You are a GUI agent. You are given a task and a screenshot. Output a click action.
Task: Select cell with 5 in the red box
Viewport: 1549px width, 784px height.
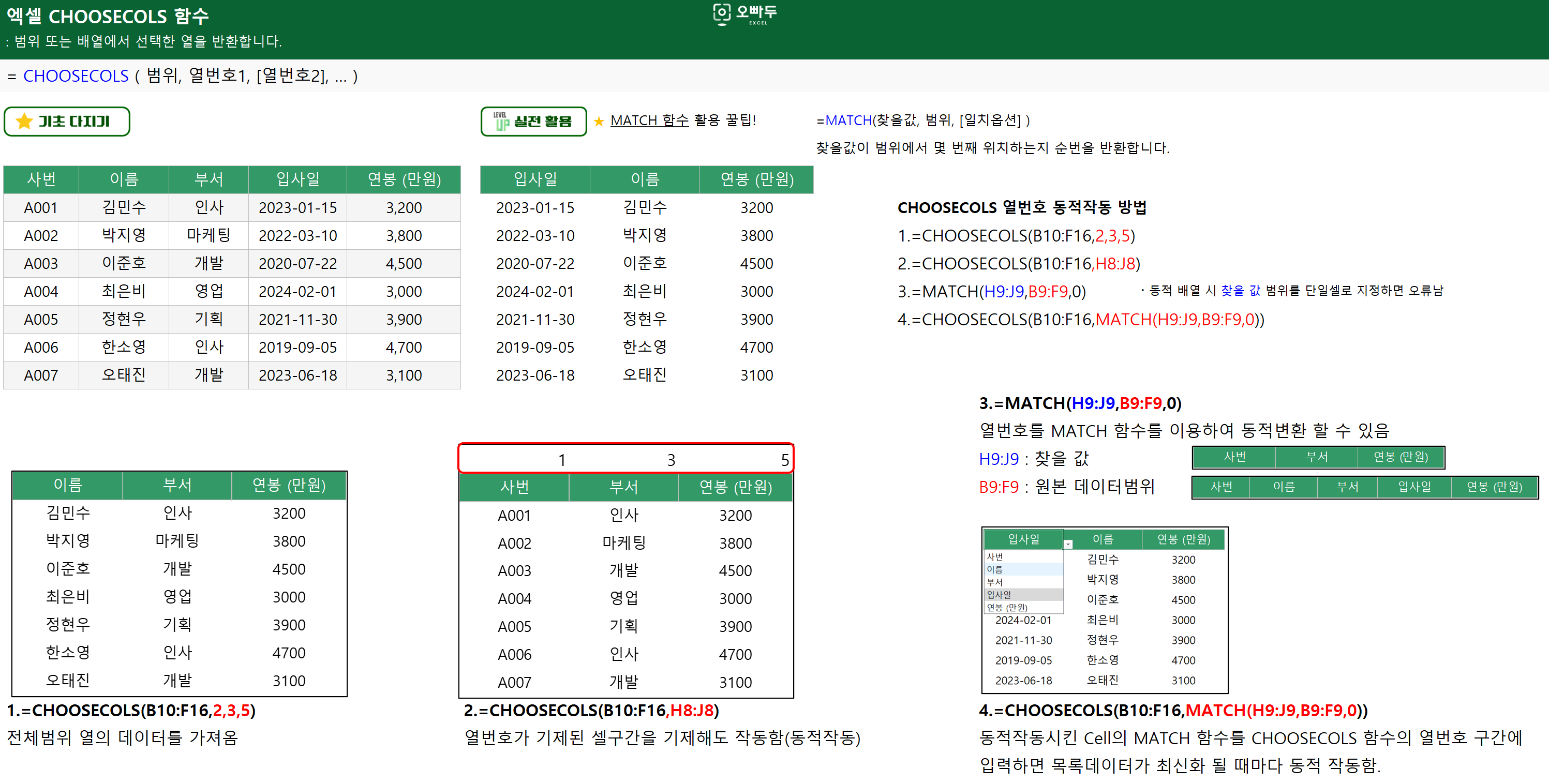click(x=735, y=460)
